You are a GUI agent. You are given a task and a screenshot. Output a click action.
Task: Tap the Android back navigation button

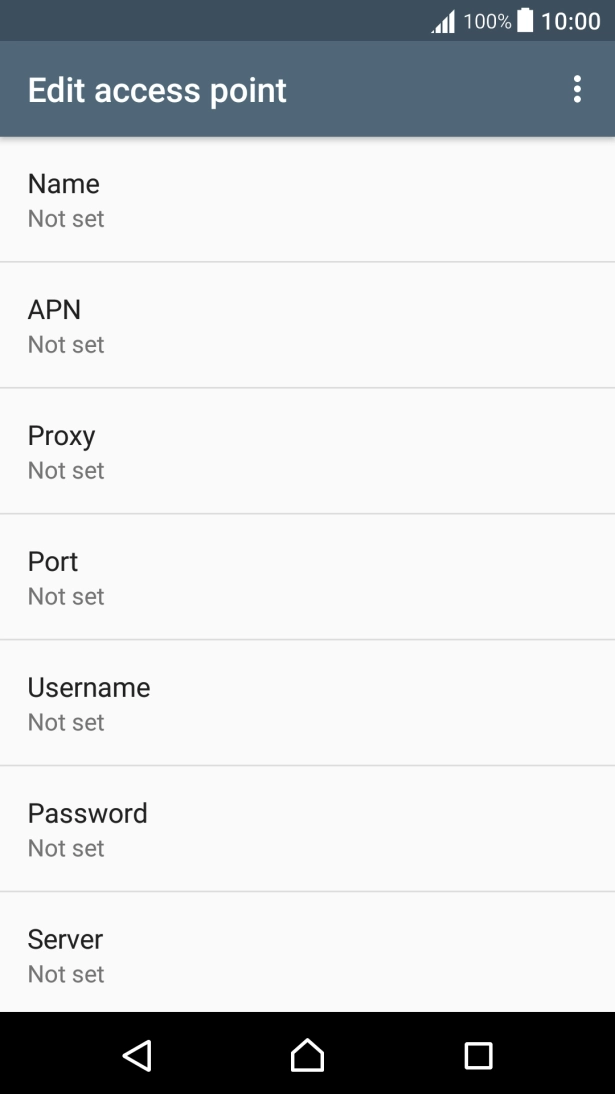(x=137, y=1055)
